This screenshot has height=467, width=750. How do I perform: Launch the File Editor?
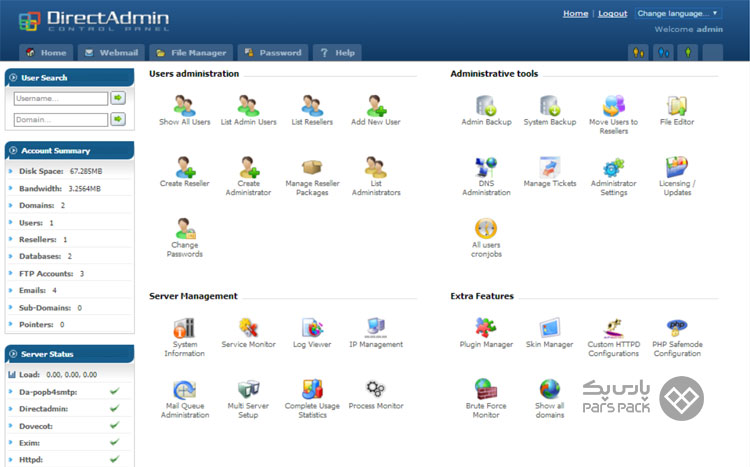(x=677, y=111)
